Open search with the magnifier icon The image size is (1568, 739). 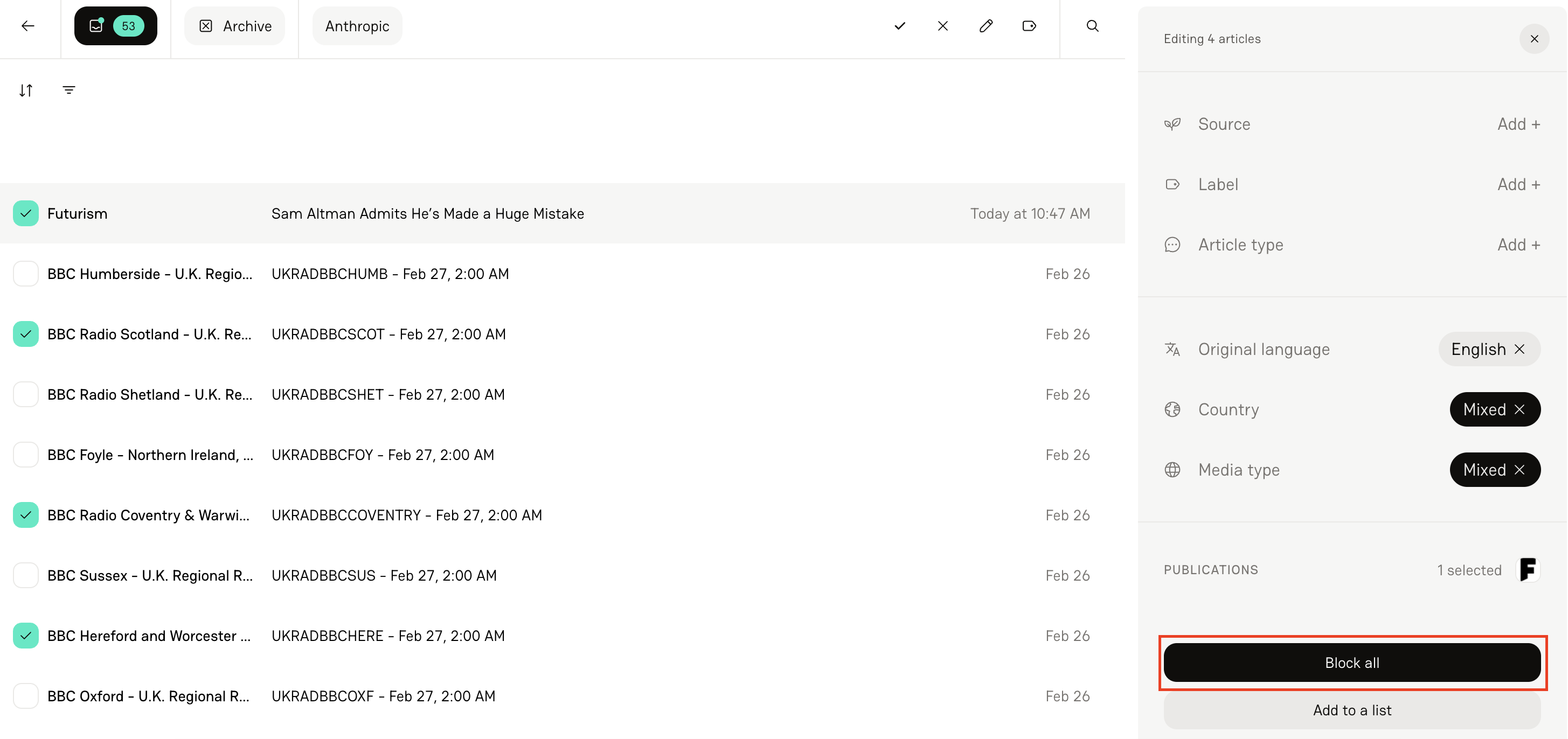[x=1092, y=26]
